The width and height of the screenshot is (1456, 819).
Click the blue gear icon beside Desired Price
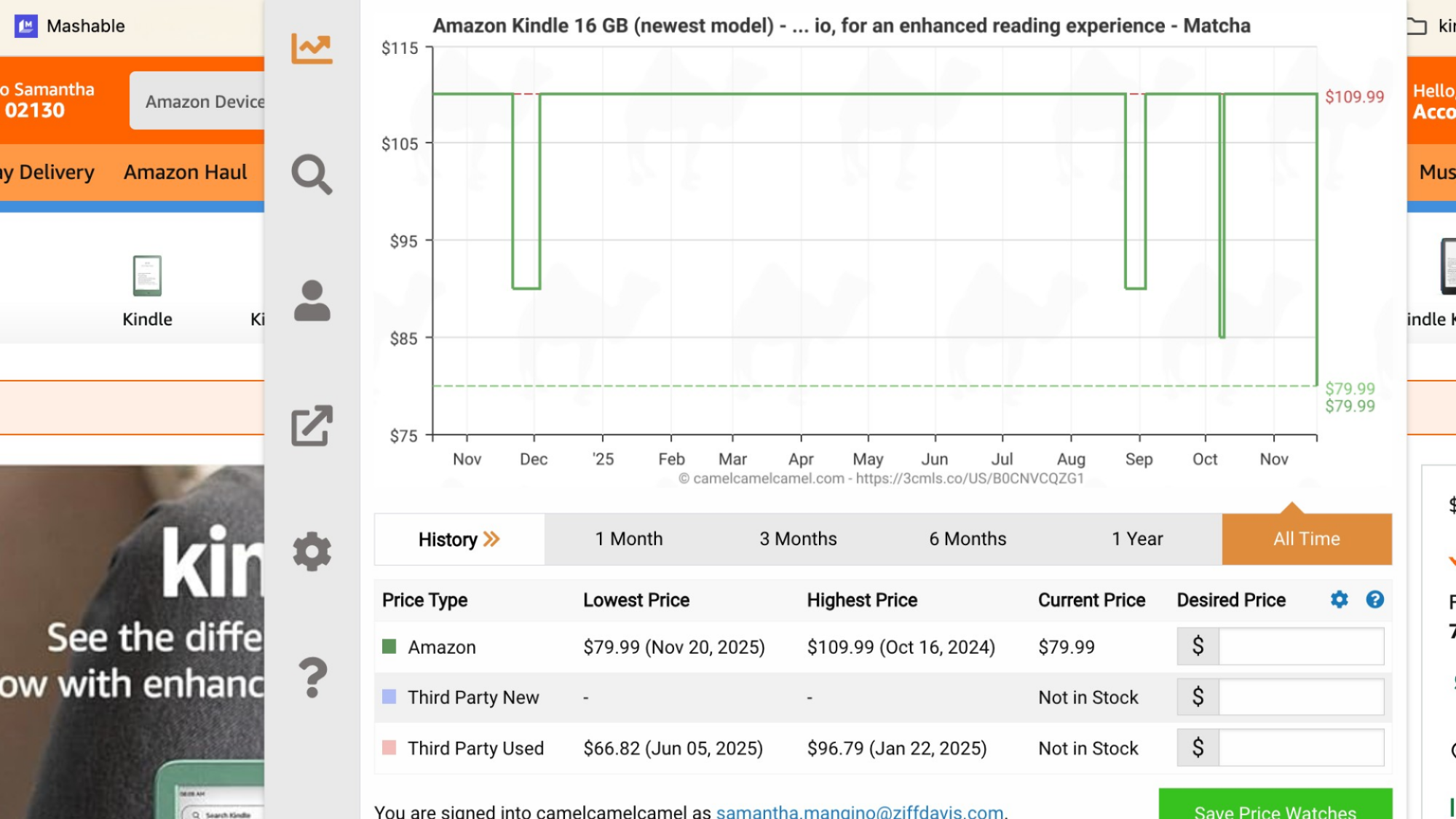pyautogui.click(x=1338, y=600)
